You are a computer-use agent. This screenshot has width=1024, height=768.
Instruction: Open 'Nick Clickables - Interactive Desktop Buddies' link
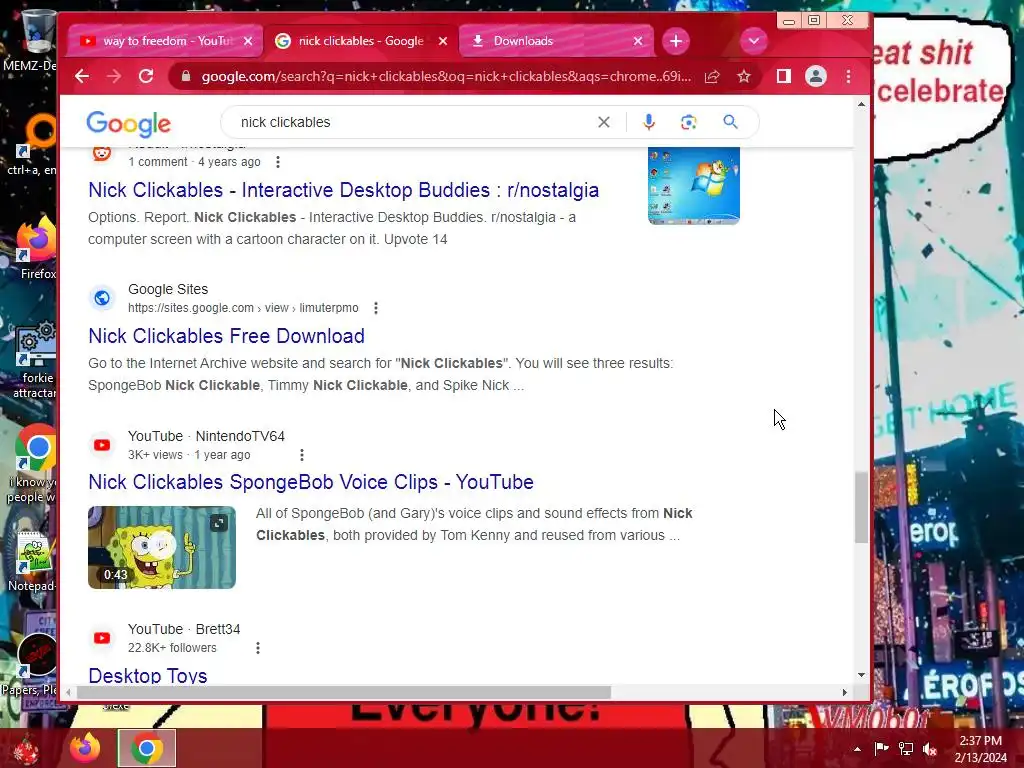click(x=344, y=190)
